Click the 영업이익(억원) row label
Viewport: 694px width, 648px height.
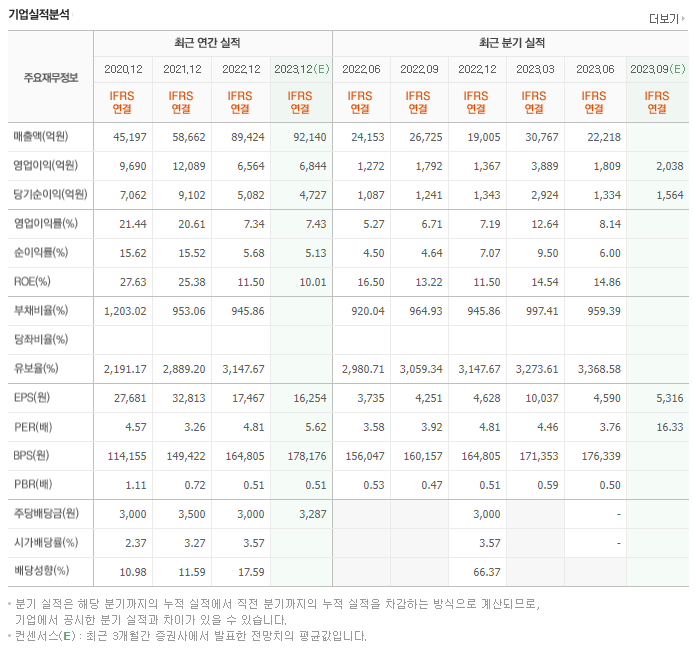[x=46, y=166]
